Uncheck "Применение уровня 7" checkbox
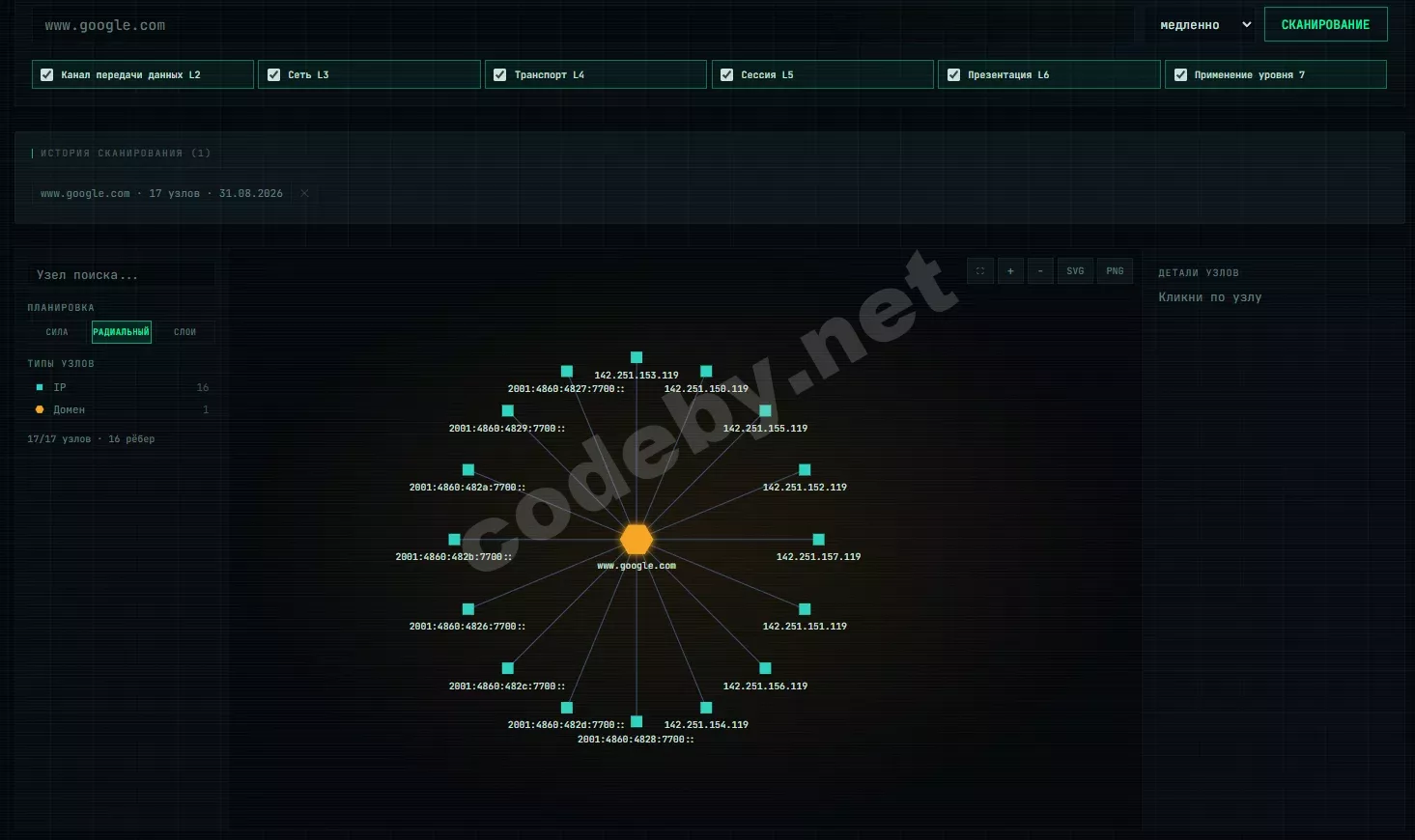The height and width of the screenshot is (840, 1415). (1180, 74)
